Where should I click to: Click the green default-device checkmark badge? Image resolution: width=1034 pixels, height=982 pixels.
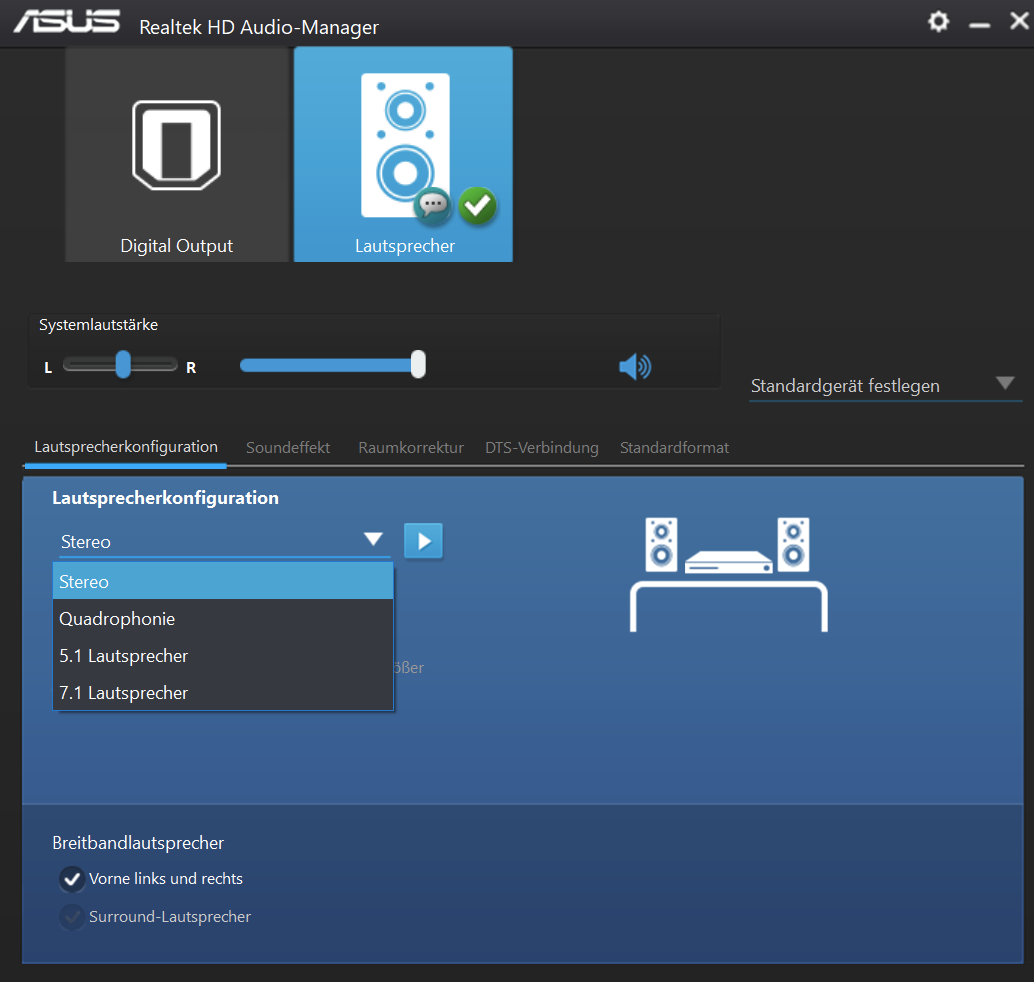point(477,206)
